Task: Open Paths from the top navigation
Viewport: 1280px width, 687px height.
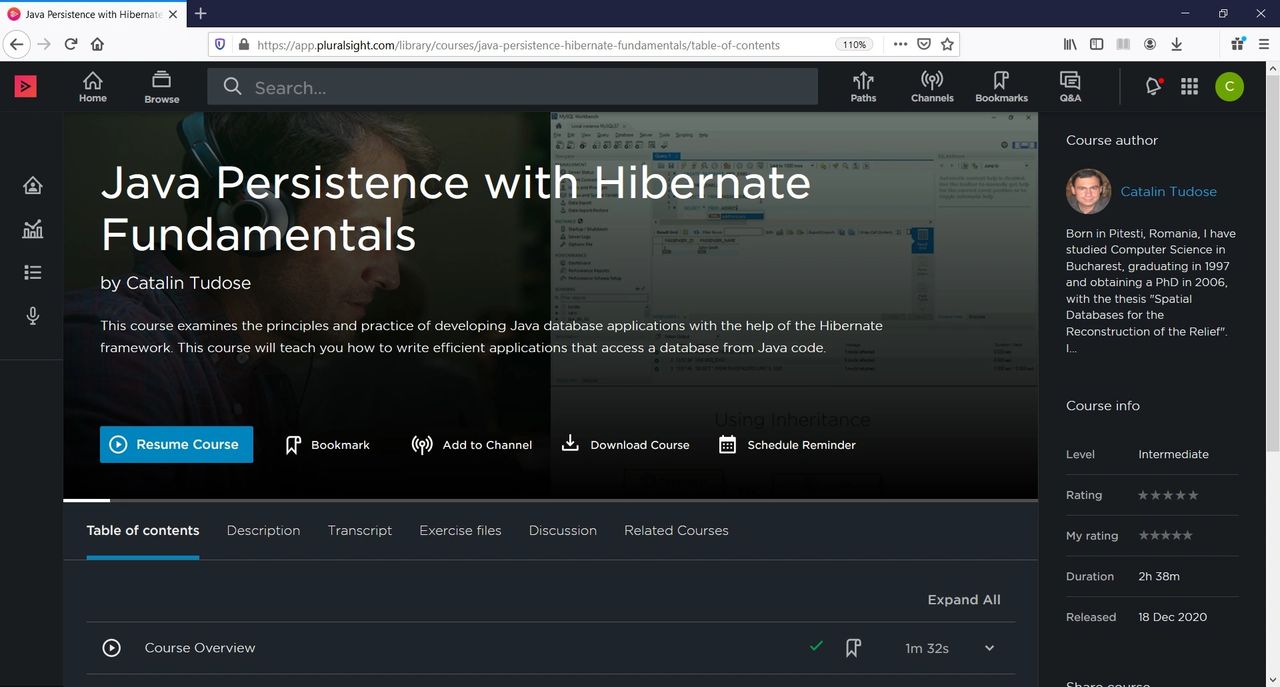Action: coord(863,87)
